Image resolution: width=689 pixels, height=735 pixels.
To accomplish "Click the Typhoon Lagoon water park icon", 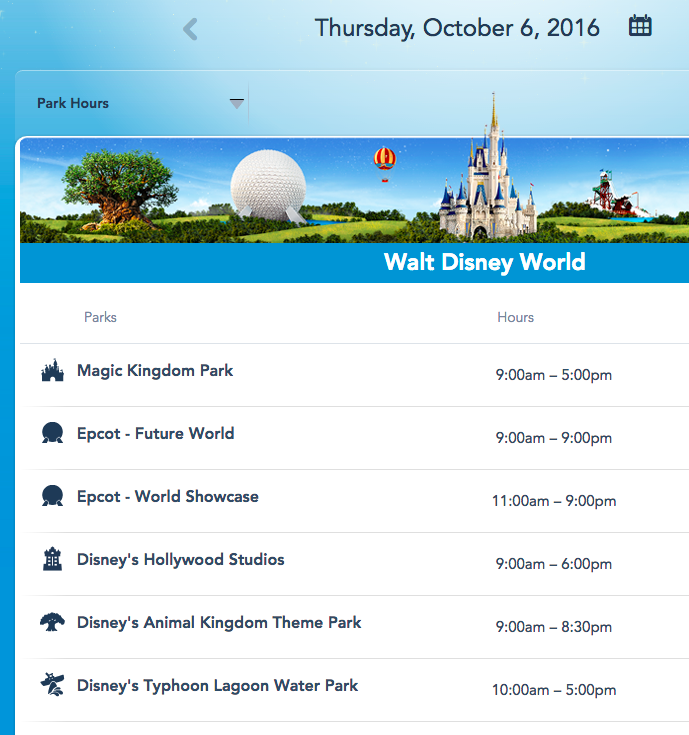I will click(x=52, y=687).
